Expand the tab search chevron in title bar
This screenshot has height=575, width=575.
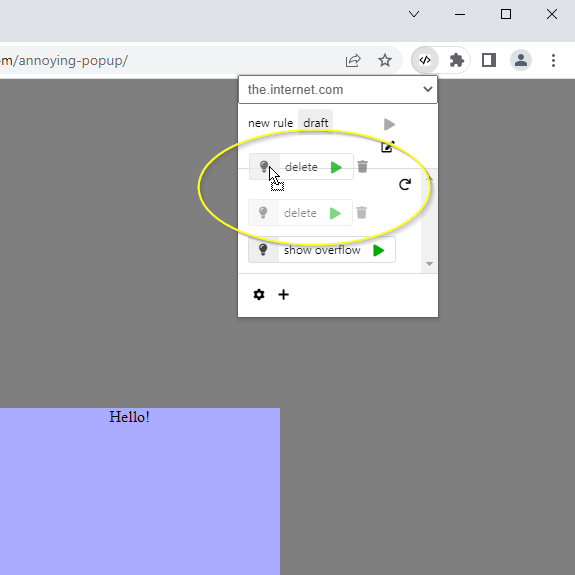414,14
